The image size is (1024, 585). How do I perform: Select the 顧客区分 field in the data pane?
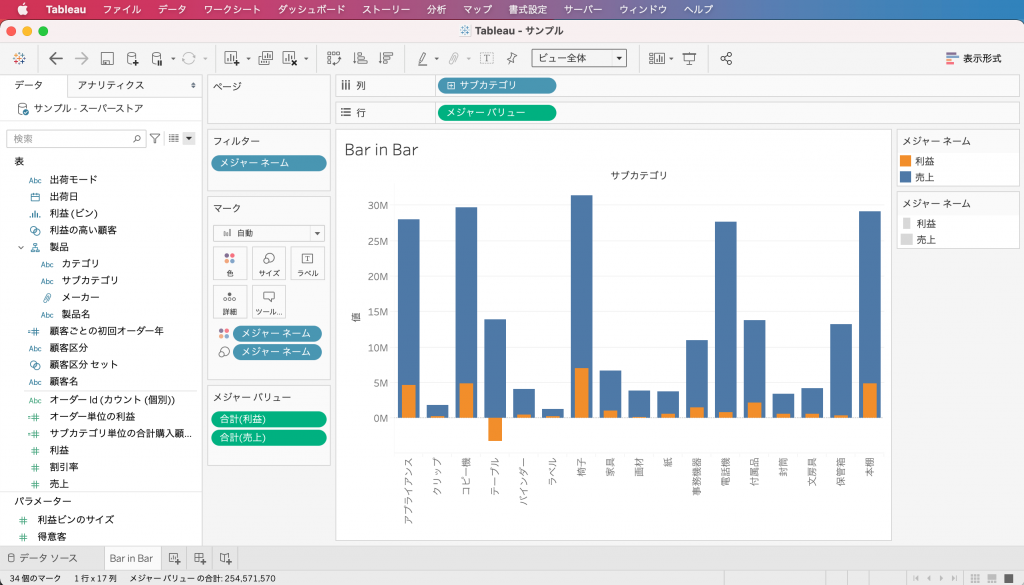click(x=69, y=348)
